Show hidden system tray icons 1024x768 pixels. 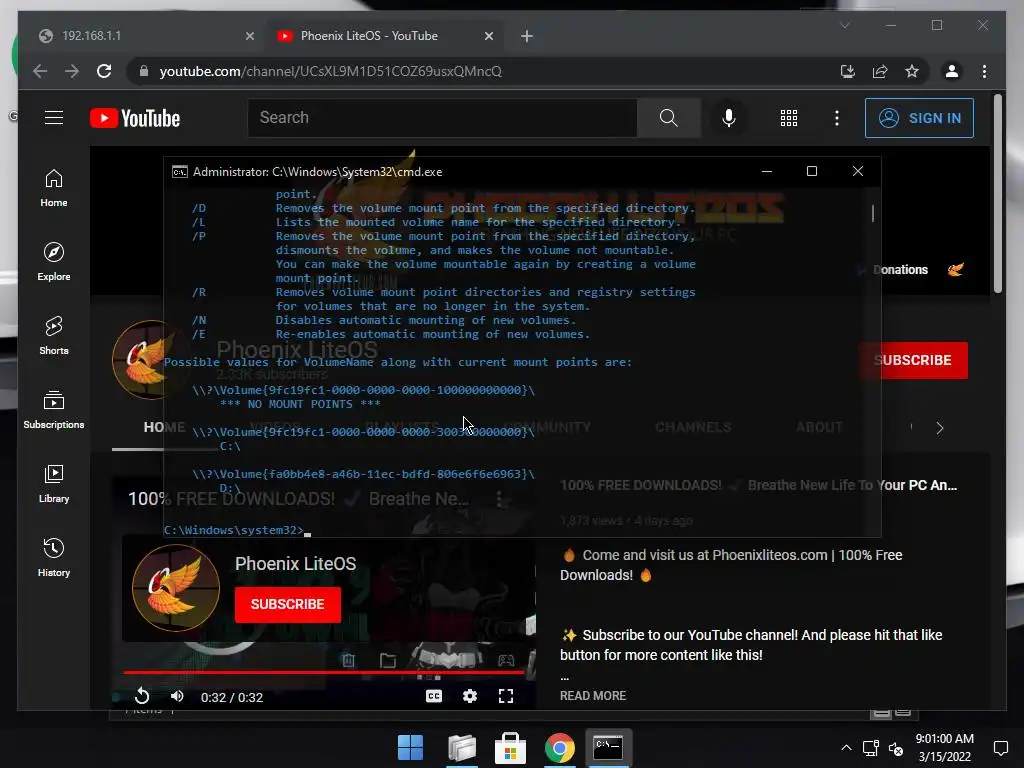pos(846,748)
